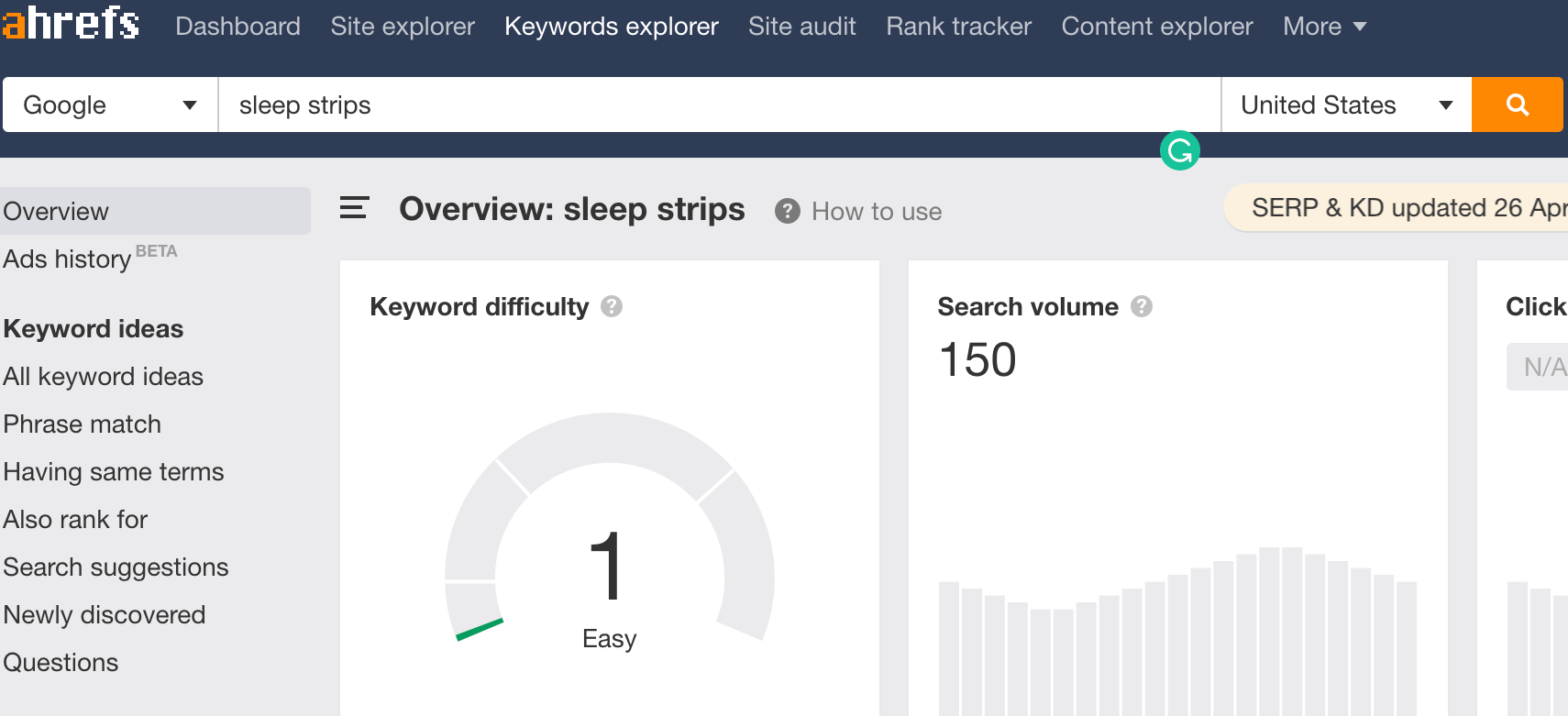Toggle the hamburger sidebar menu icon

point(354,209)
